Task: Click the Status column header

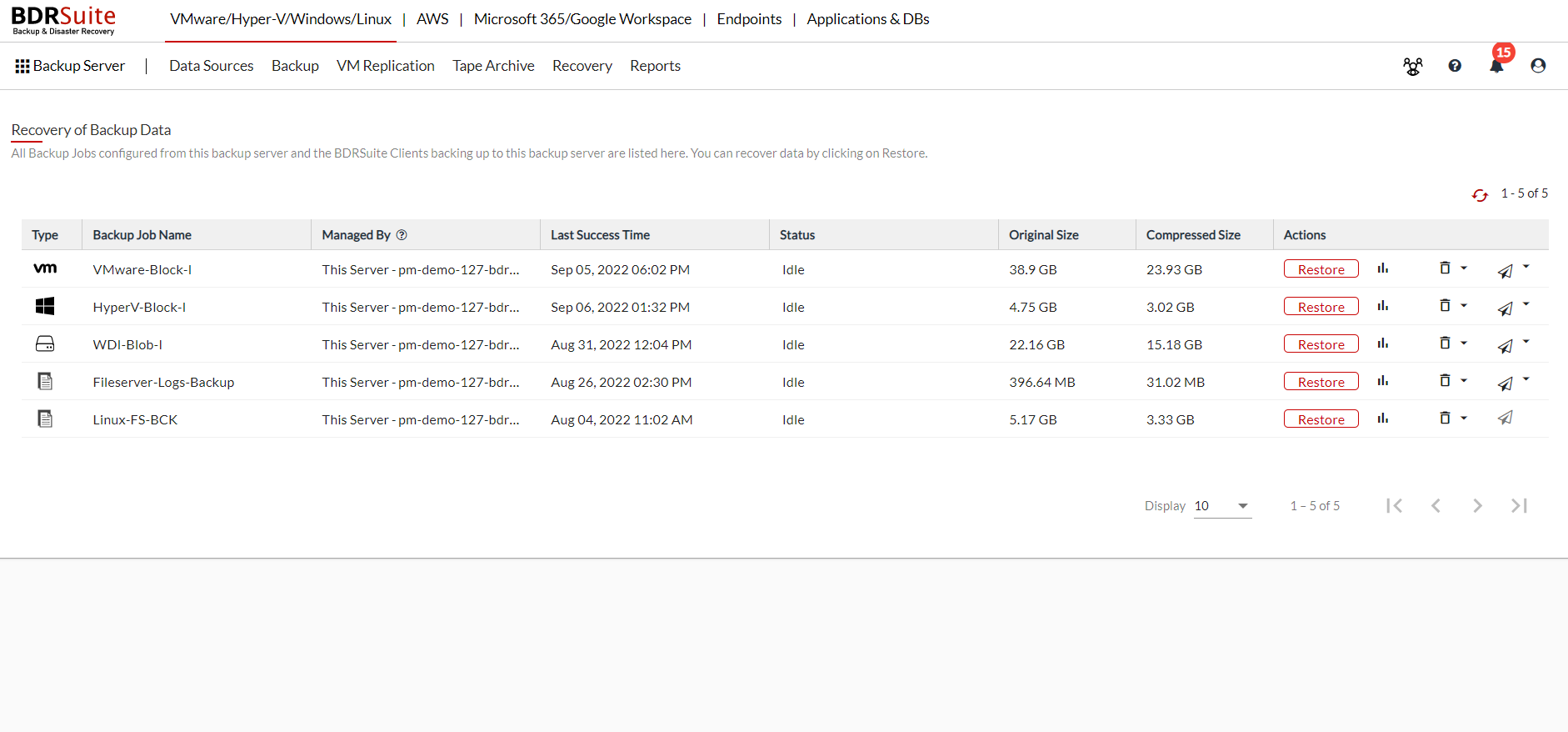Action: coord(797,235)
